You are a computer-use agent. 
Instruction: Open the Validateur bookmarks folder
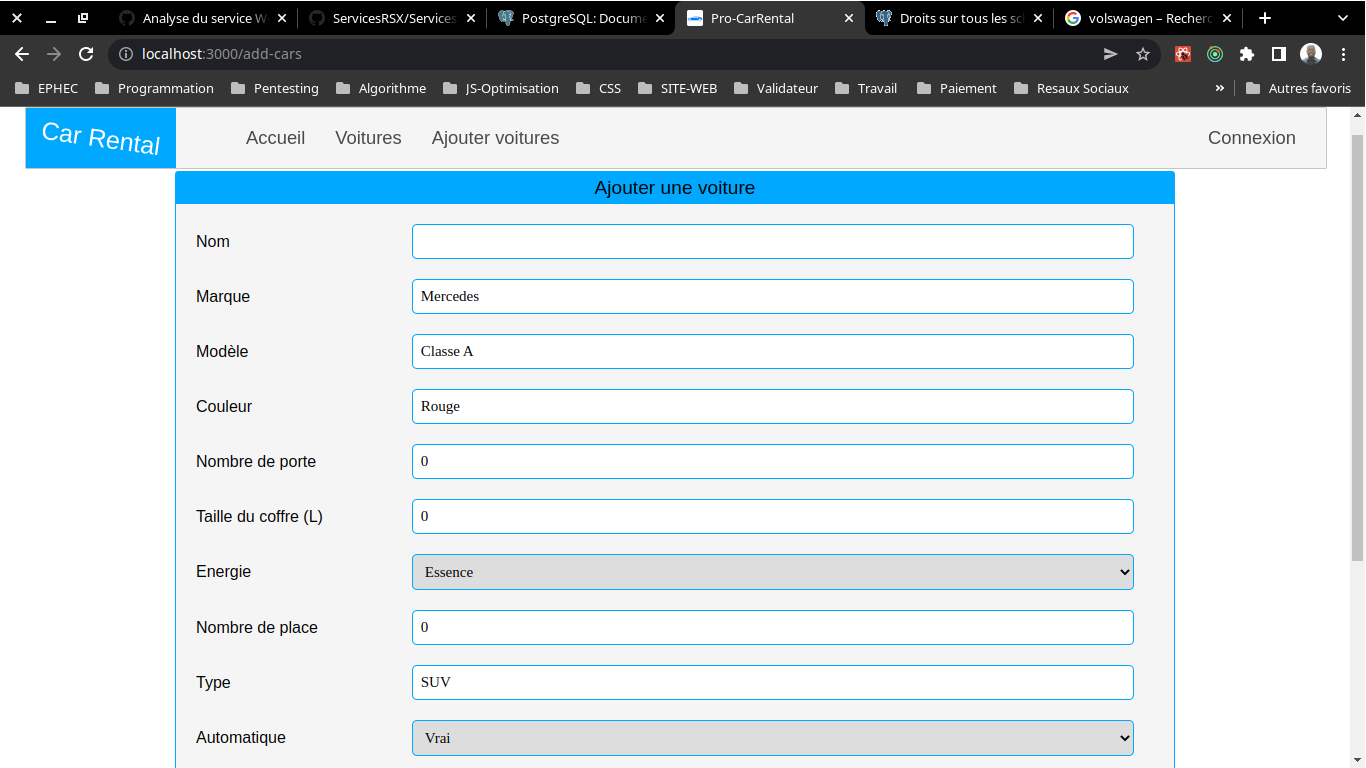[775, 88]
